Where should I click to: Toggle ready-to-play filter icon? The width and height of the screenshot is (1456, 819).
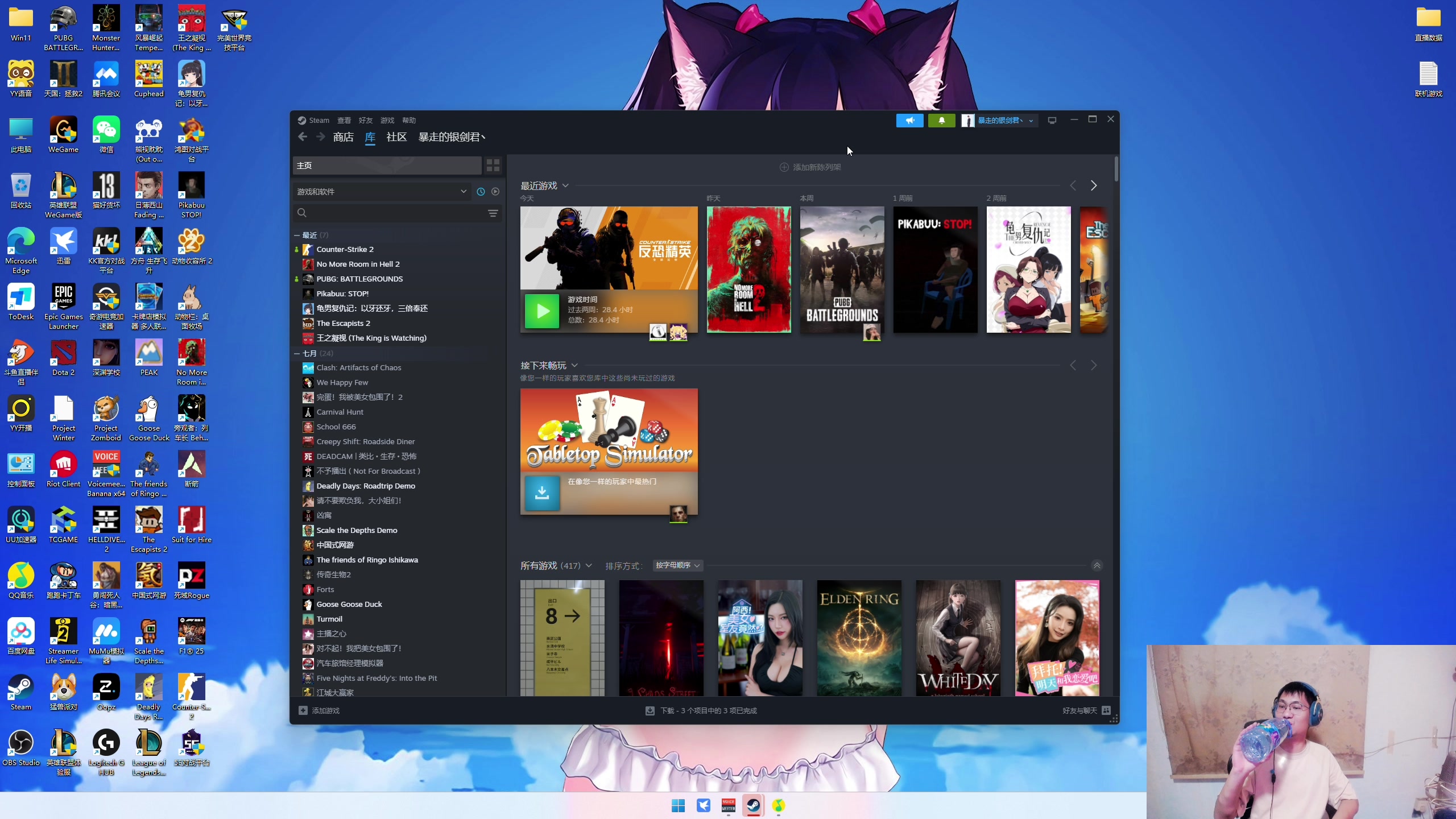(495, 192)
